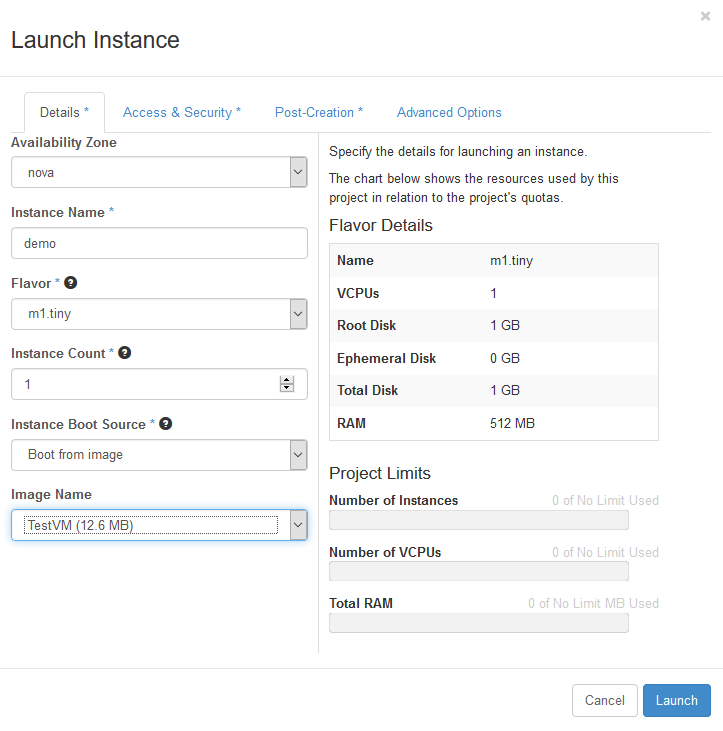
Task: Expand the Flavor dropdown showing m1.tiny
Action: pos(159,313)
